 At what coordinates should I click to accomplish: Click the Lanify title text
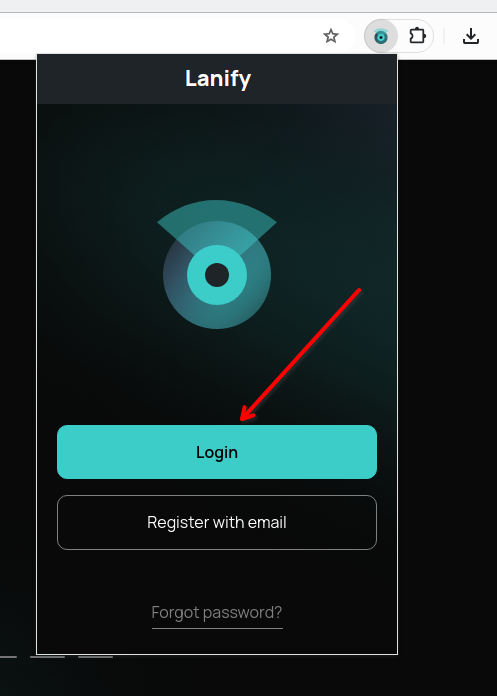pyautogui.click(x=218, y=79)
